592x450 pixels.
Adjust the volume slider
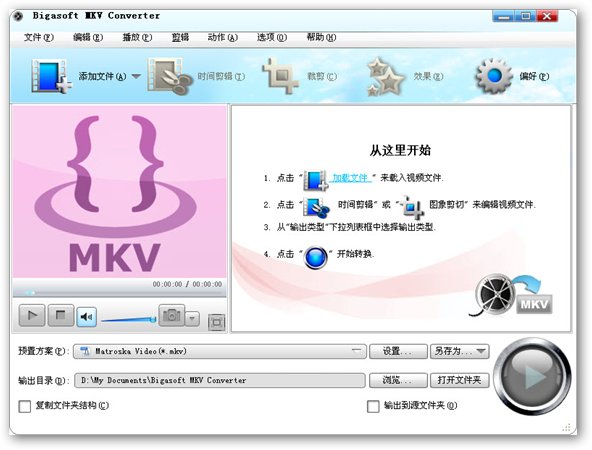(129, 320)
